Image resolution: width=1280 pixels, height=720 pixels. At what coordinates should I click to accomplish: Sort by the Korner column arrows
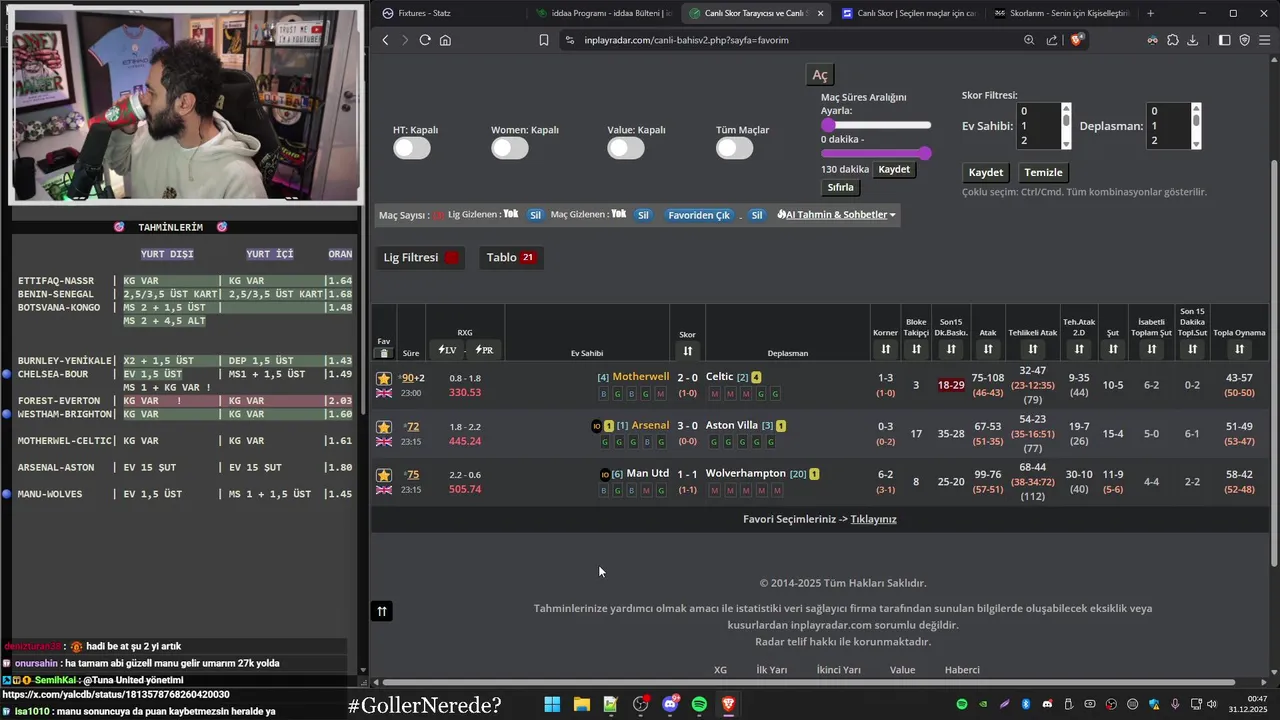pyautogui.click(x=885, y=349)
